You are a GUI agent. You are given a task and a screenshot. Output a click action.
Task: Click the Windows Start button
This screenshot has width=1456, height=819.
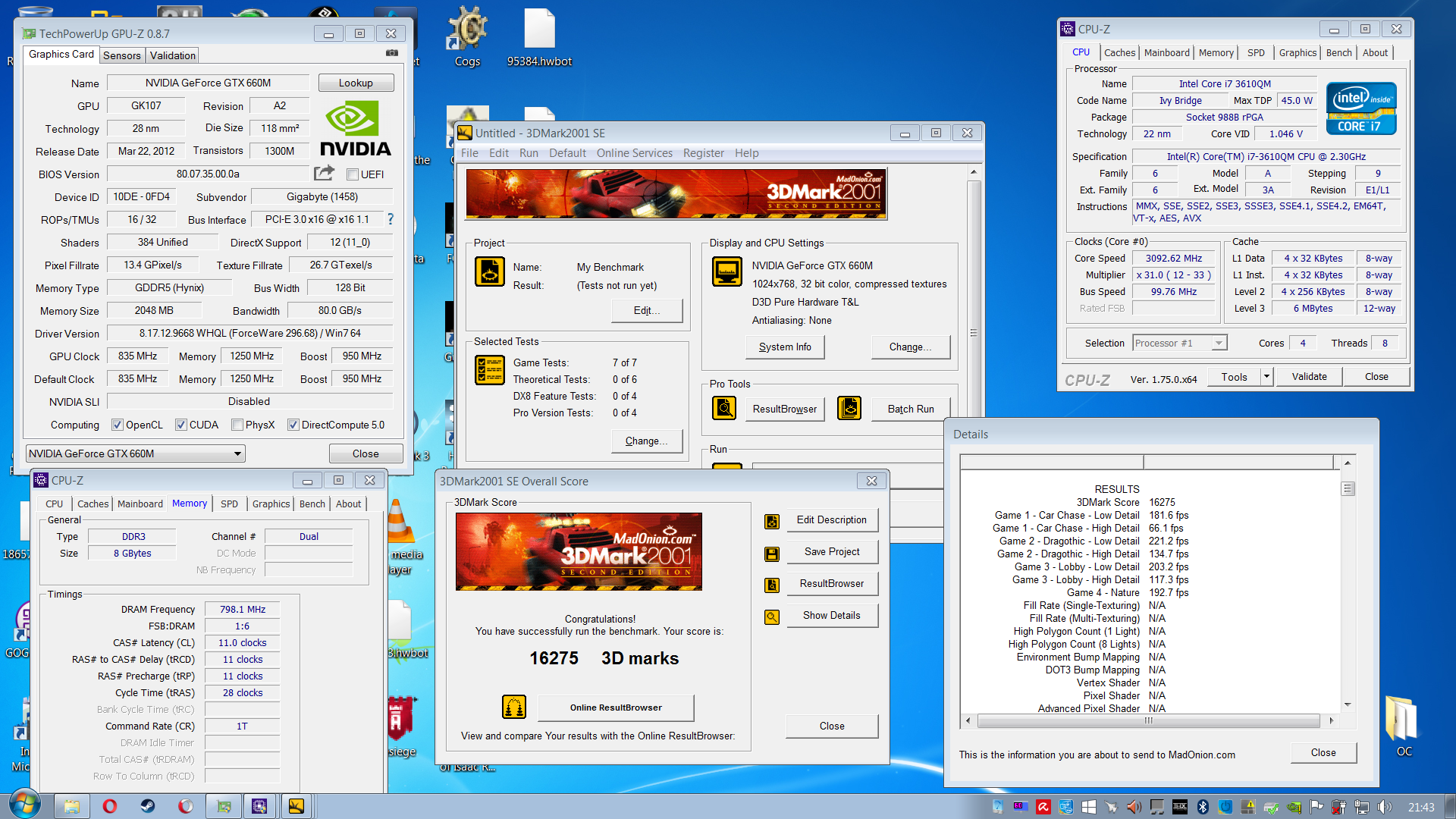click(24, 804)
